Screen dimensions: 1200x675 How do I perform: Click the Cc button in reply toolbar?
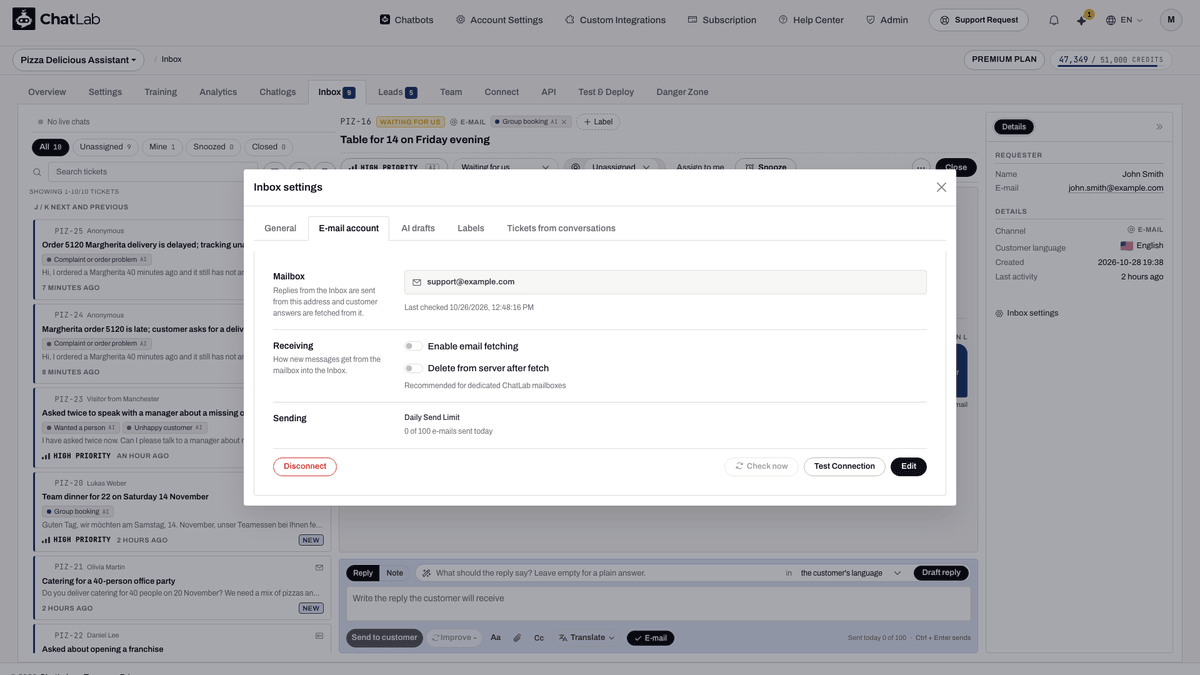tap(539, 637)
